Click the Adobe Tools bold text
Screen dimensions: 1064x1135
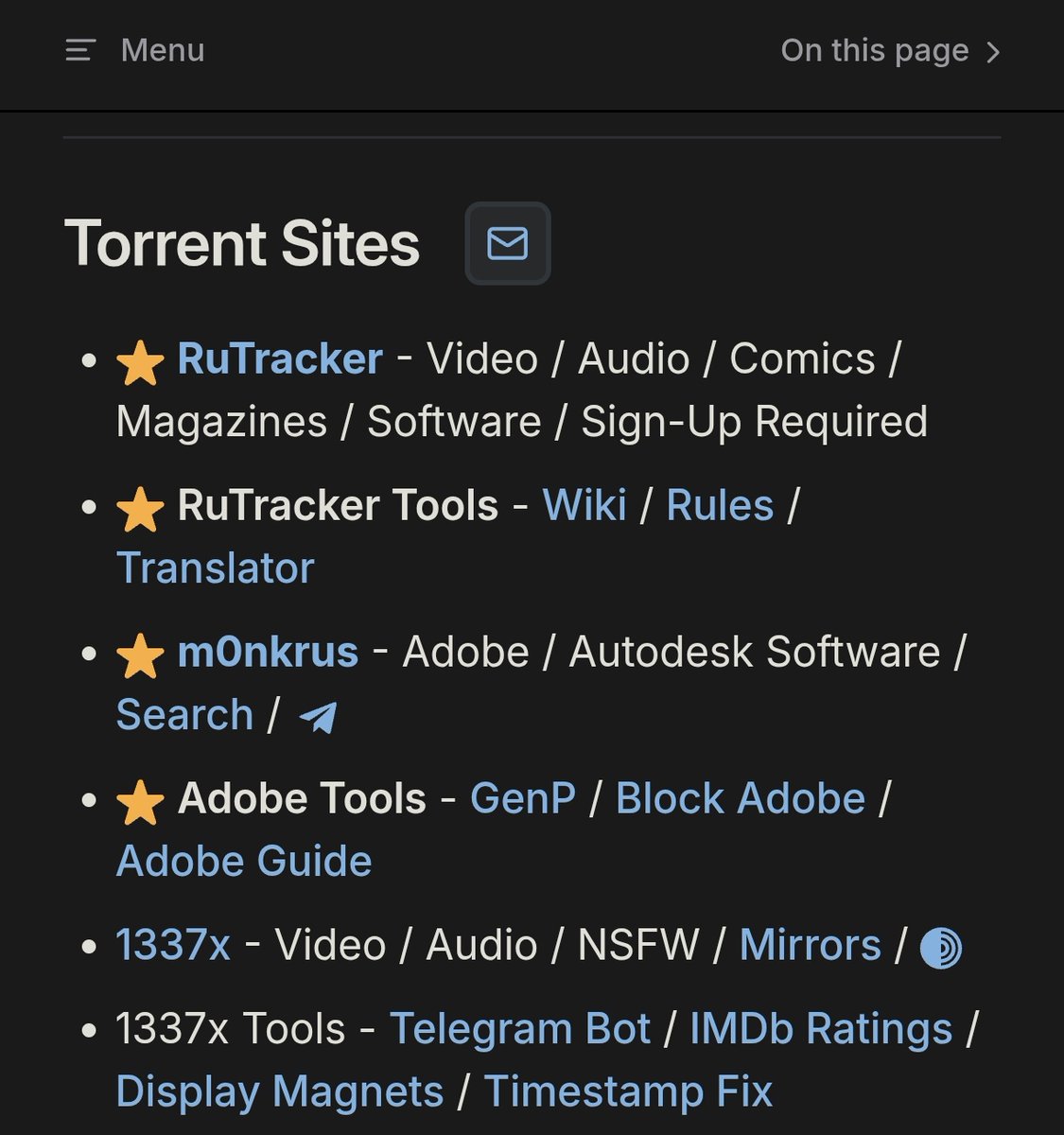coord(303,798)
